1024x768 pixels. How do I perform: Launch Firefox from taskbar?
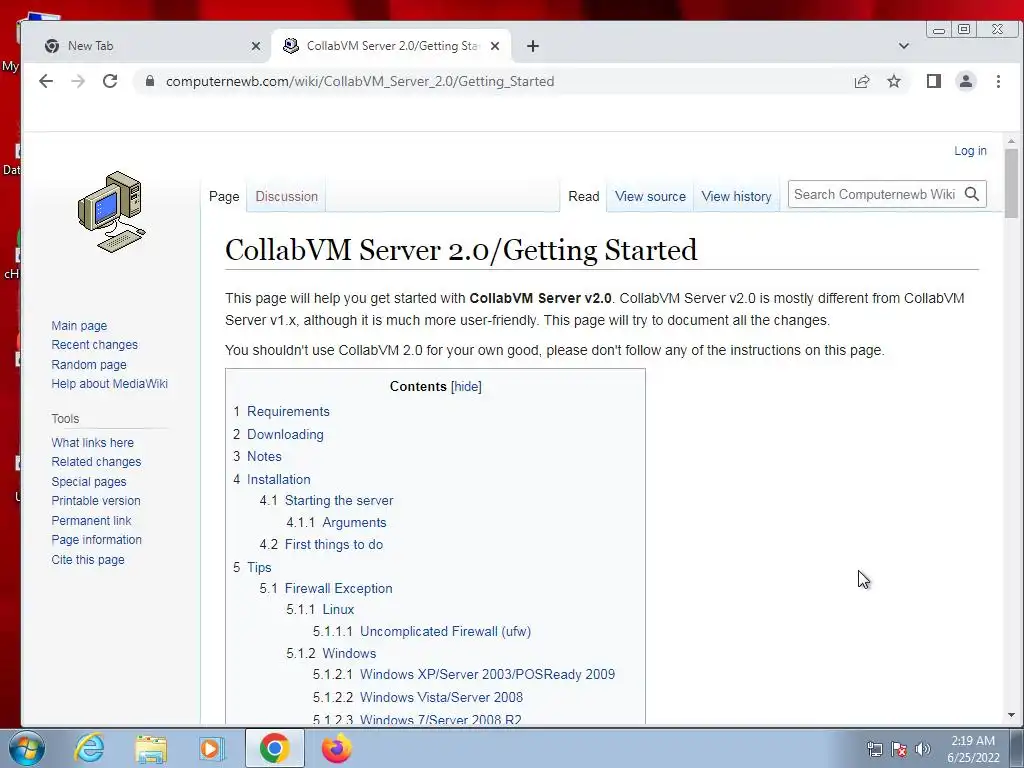(336, 748)
